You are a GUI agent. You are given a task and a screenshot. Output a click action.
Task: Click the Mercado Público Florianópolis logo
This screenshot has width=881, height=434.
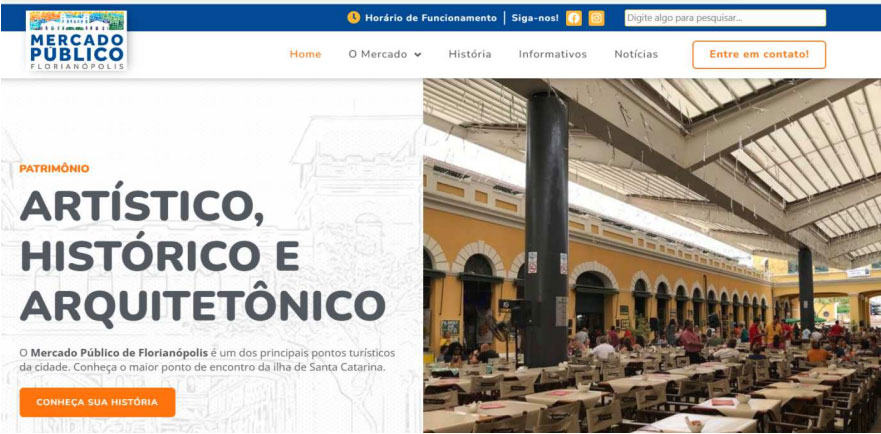76,40
